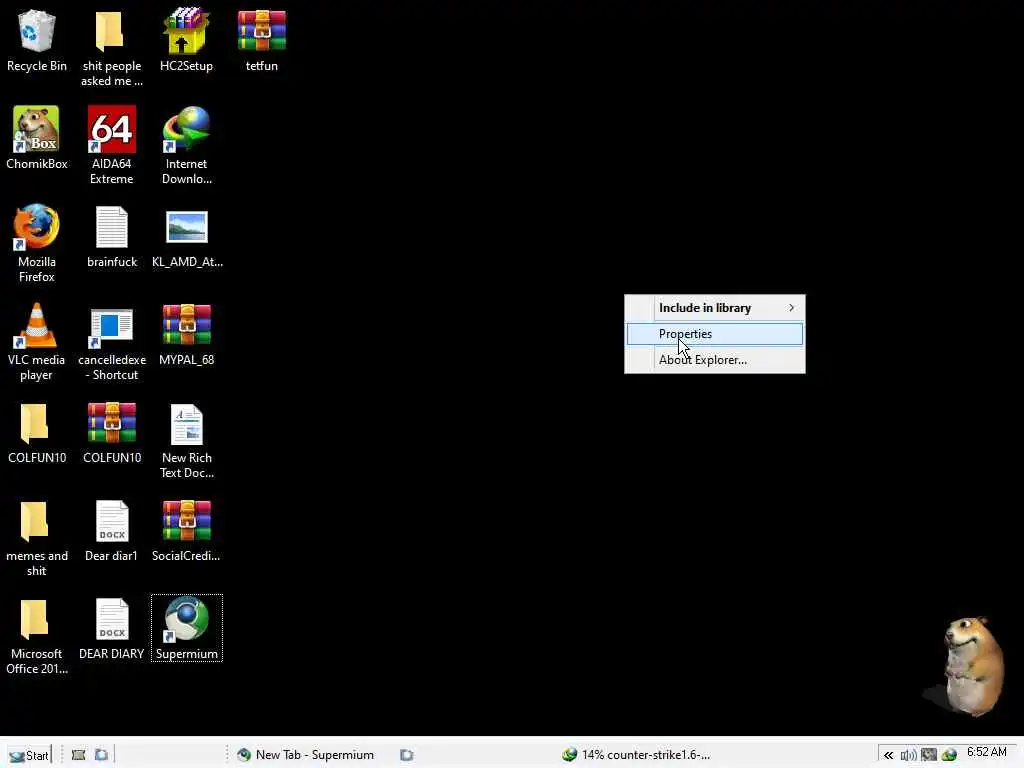This screenshot has width=1024, height=768.
Task: Choose Properties from the context menu
Action: (x=714, y=334)
